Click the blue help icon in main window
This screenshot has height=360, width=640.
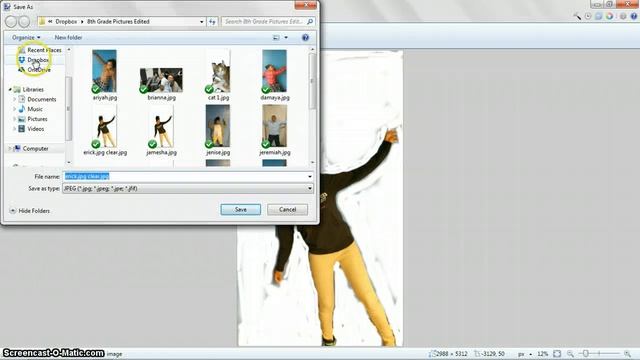coord(634,16)
